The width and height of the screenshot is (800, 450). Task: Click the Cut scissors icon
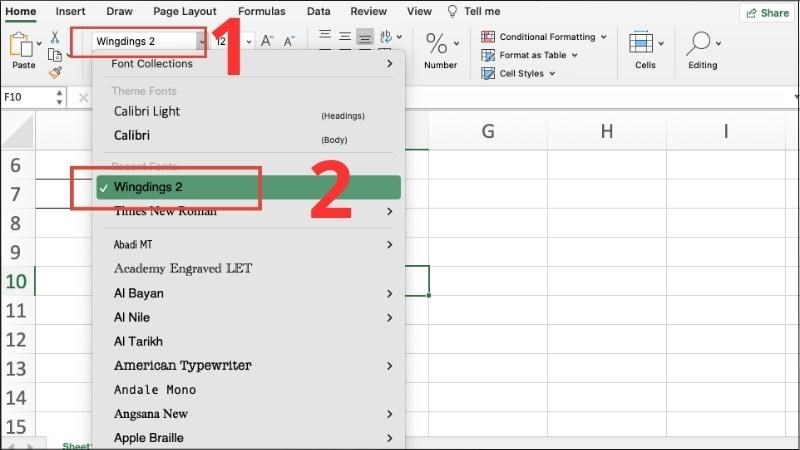[x=55, y=37]
